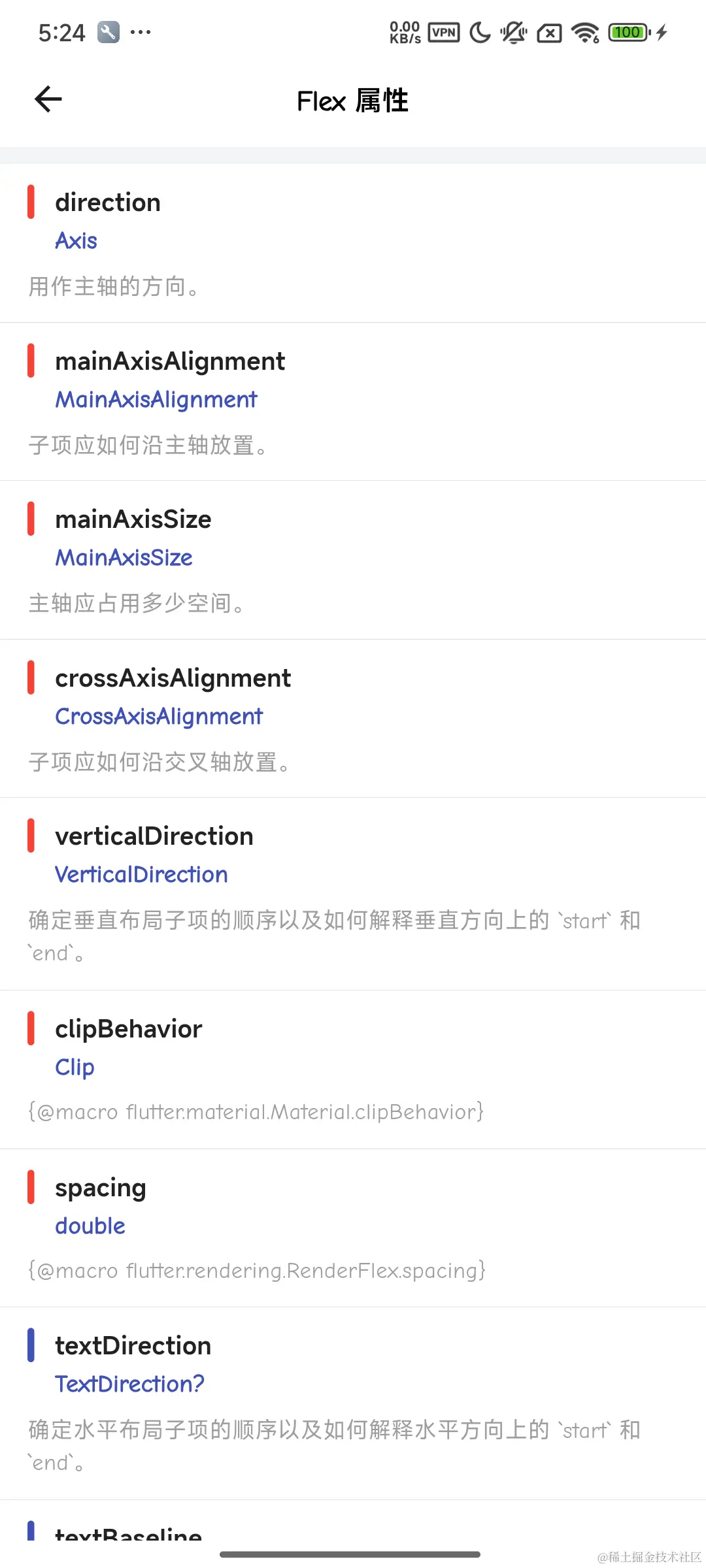This screenshot has width=706, height=1568.
Task: Tap the bottom home gesture bar
Action: click(x=350, y=1554)
